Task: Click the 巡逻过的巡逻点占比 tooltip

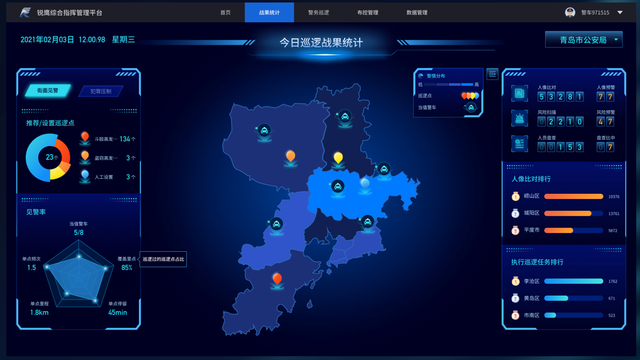Action: [163, 259]
